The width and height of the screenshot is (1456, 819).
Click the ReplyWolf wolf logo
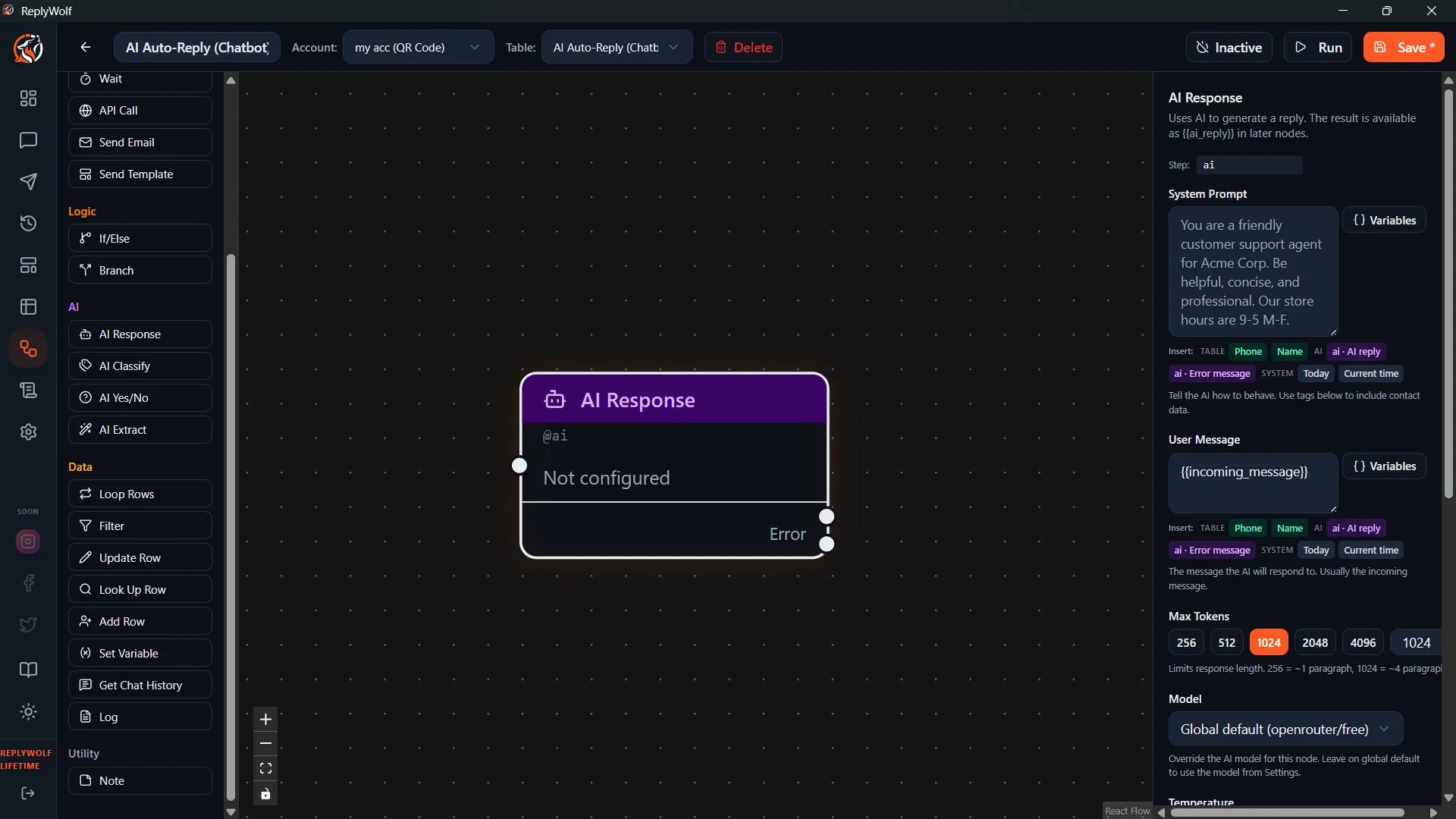(x=28, y=49)
